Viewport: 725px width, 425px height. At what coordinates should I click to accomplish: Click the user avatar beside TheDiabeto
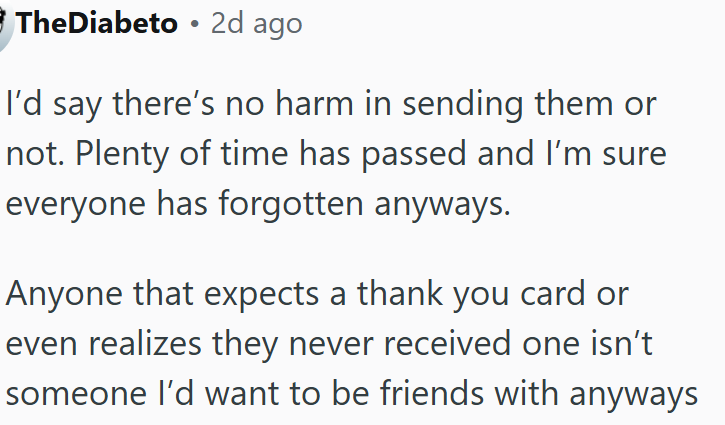click(x=5, y=22)
